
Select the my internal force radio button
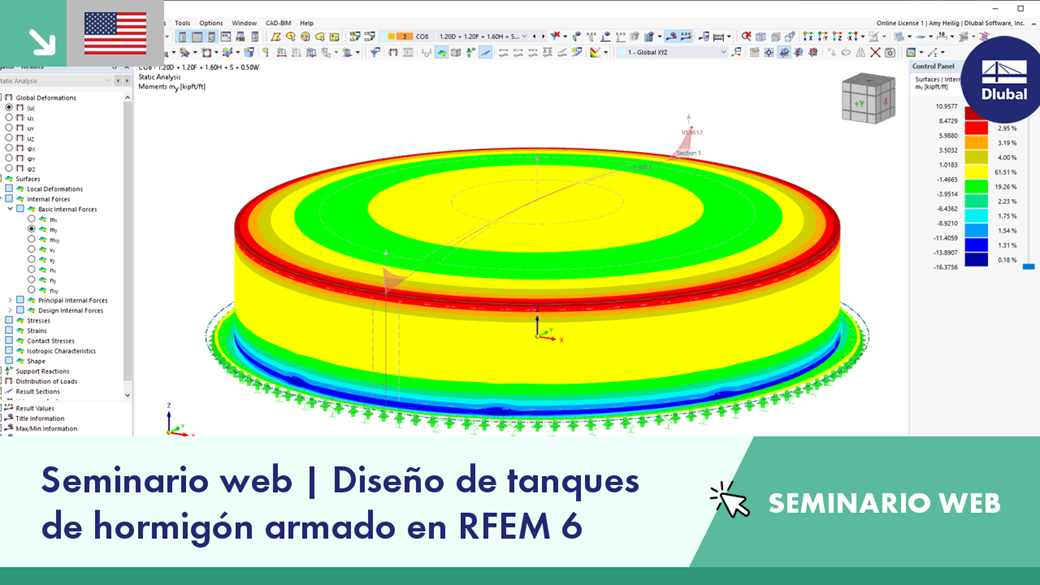point(31,229)
